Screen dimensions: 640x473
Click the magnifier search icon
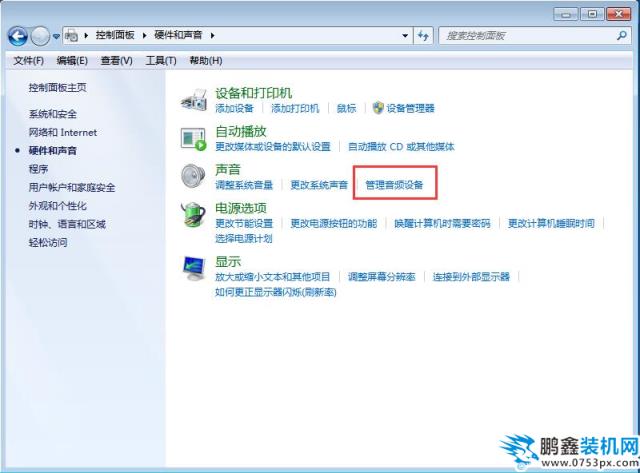[x=622, y=36]
